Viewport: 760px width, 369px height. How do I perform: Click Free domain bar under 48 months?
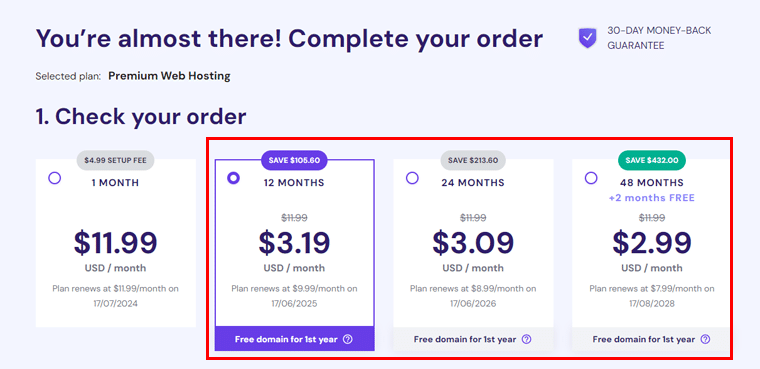point(650,339)
